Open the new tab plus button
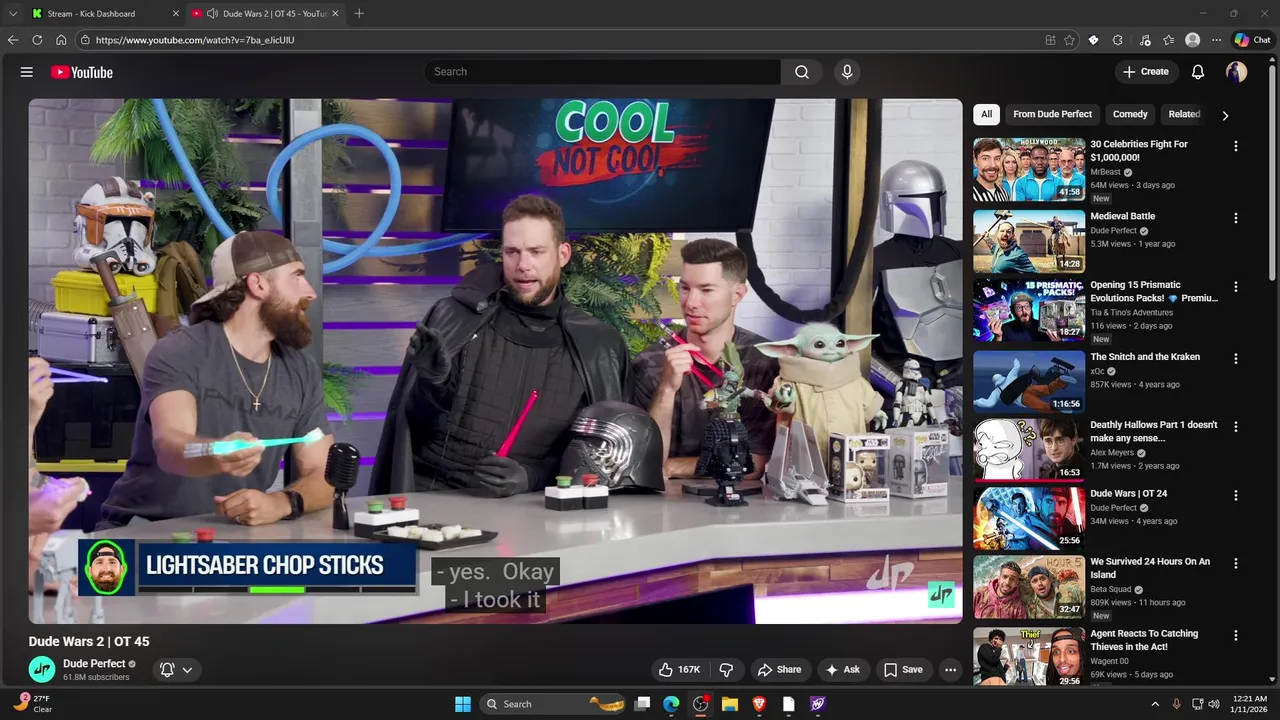This screenshot has height=720, width=1280. [359, 13]
